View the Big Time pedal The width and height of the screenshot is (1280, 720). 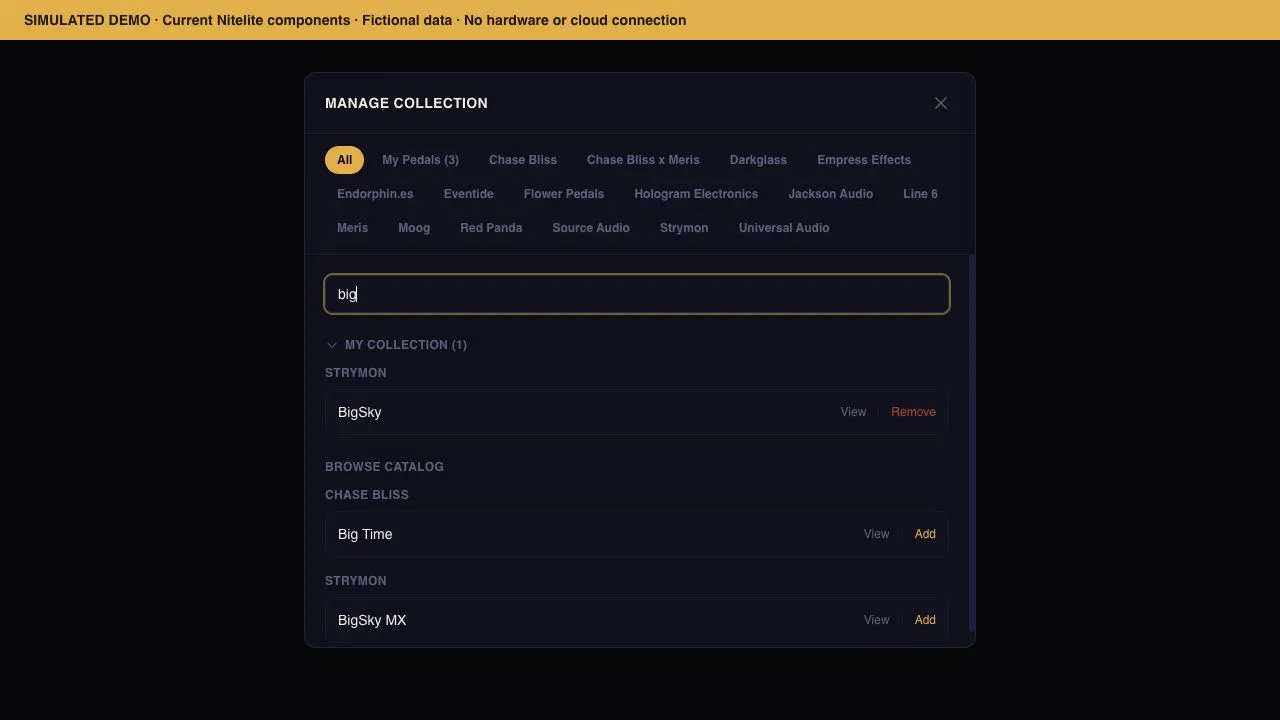876,534
